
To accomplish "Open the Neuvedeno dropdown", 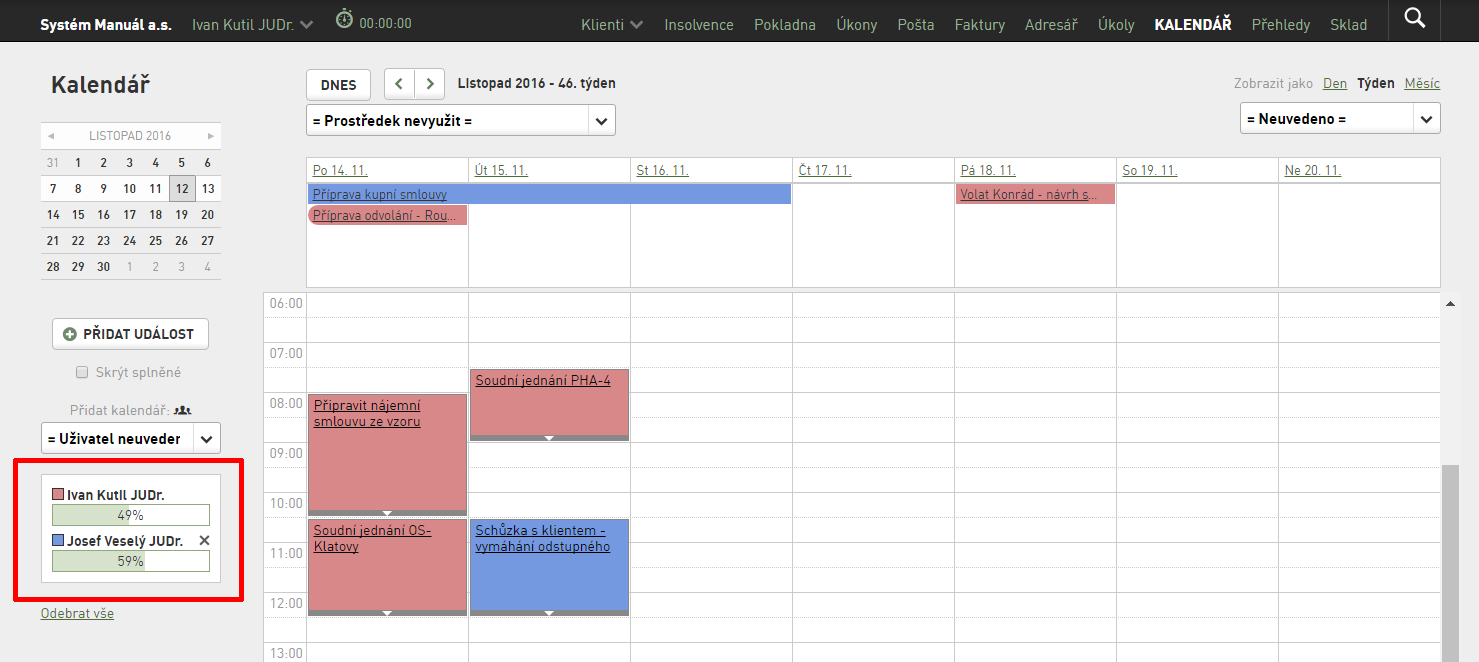I will [1340, 118].
